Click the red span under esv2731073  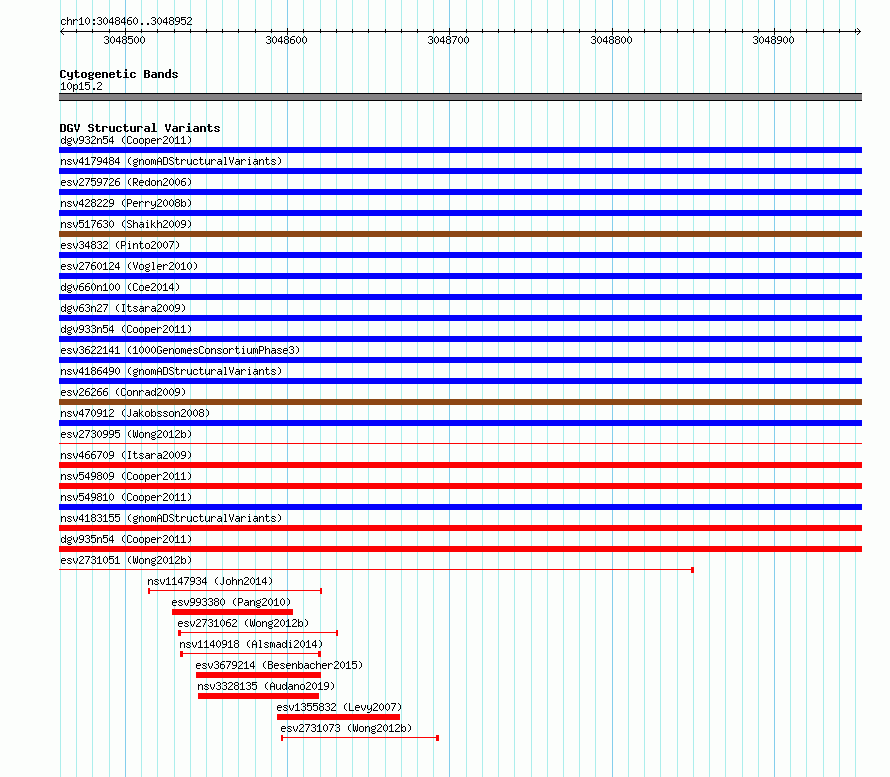(x=360, y=738)
